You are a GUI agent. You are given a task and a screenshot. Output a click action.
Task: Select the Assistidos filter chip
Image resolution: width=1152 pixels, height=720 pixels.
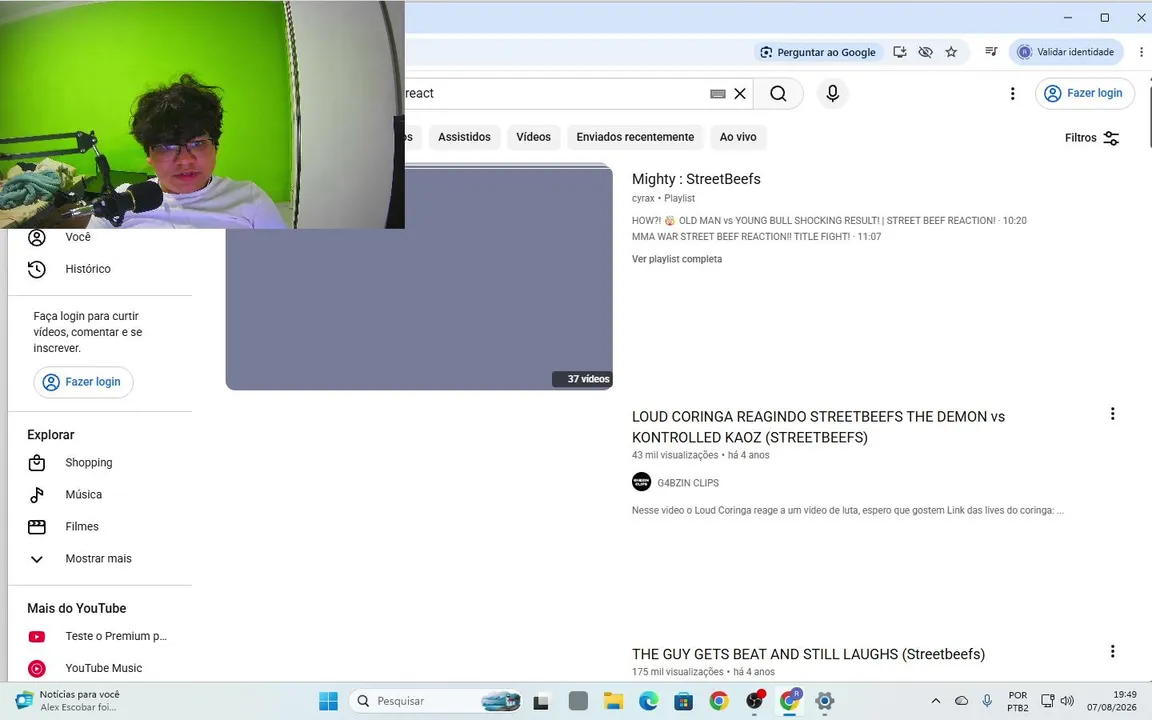[x=464, y=137]
